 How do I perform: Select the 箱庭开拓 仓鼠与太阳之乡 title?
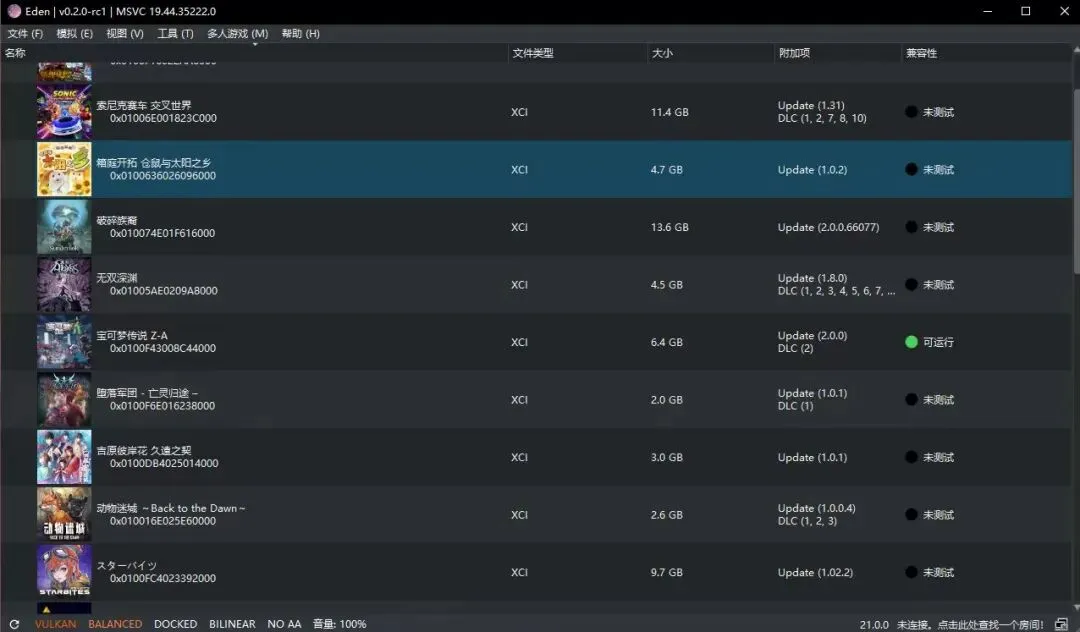pyautogui.click(x=154, y=162)
